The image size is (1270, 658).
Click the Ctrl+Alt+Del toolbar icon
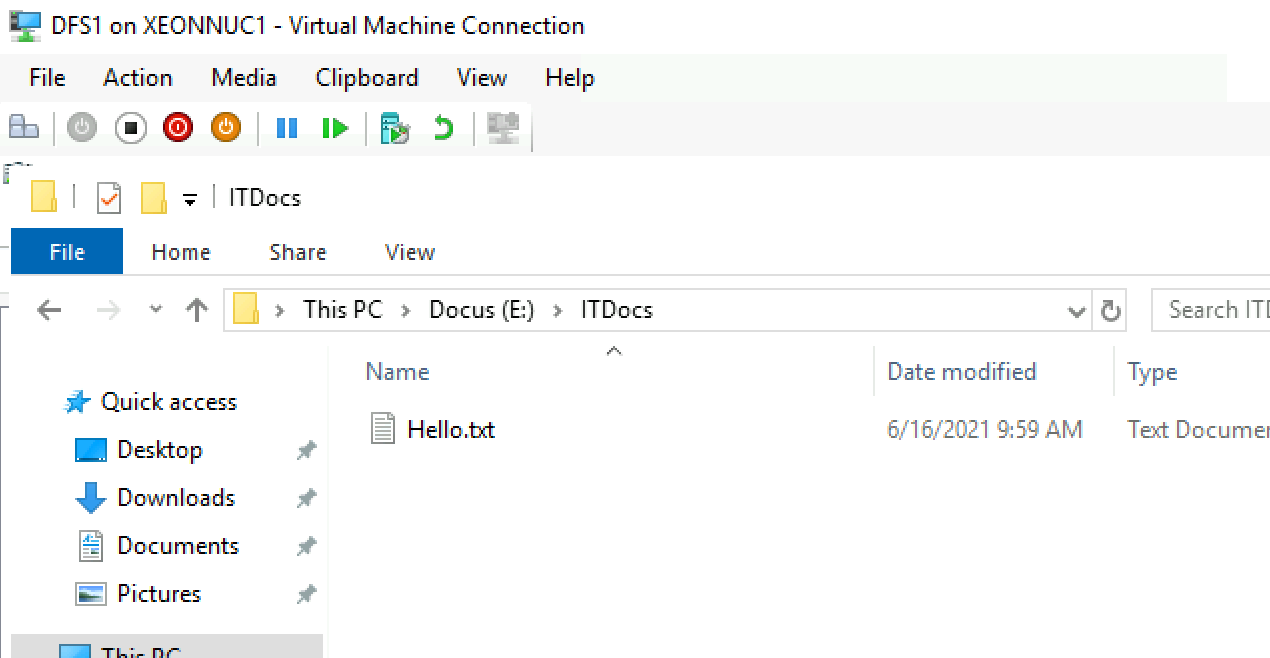23,127
